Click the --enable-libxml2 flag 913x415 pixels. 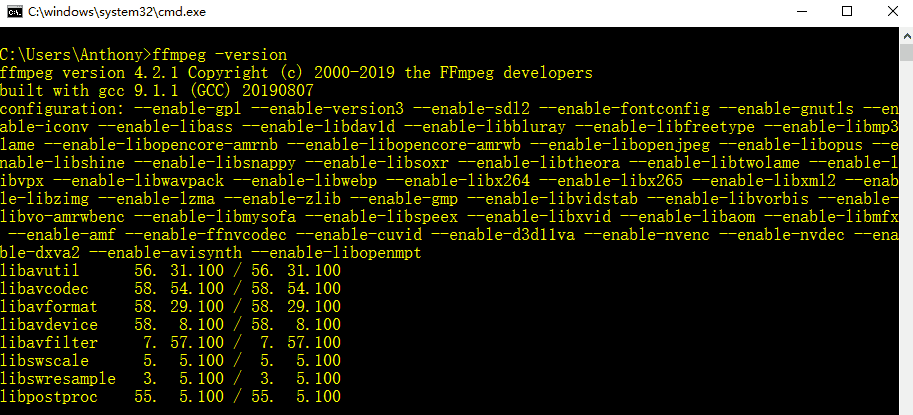coord(762,181)
